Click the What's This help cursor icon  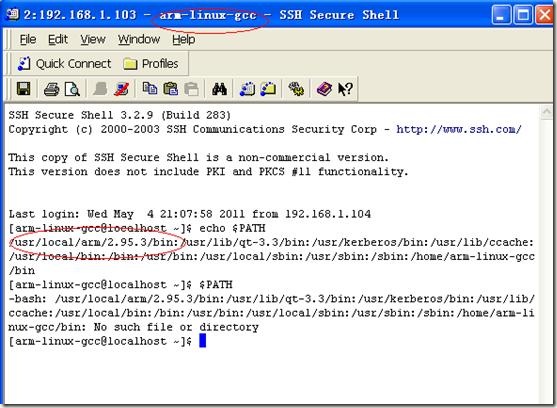tap(345, 89)
